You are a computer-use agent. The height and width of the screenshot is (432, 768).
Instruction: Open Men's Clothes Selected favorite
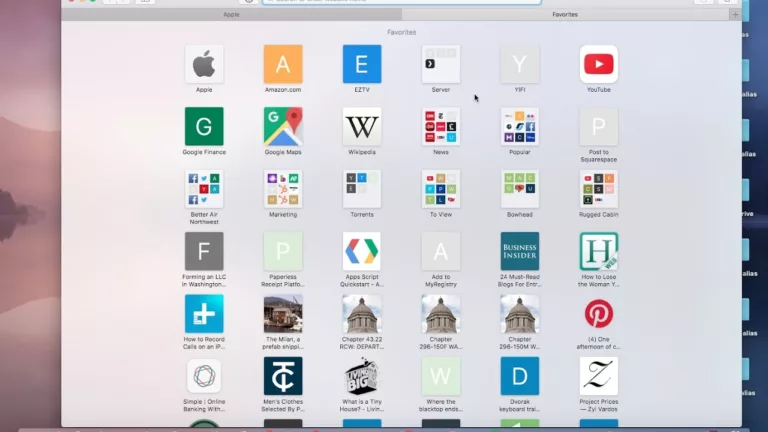[283, 376]
